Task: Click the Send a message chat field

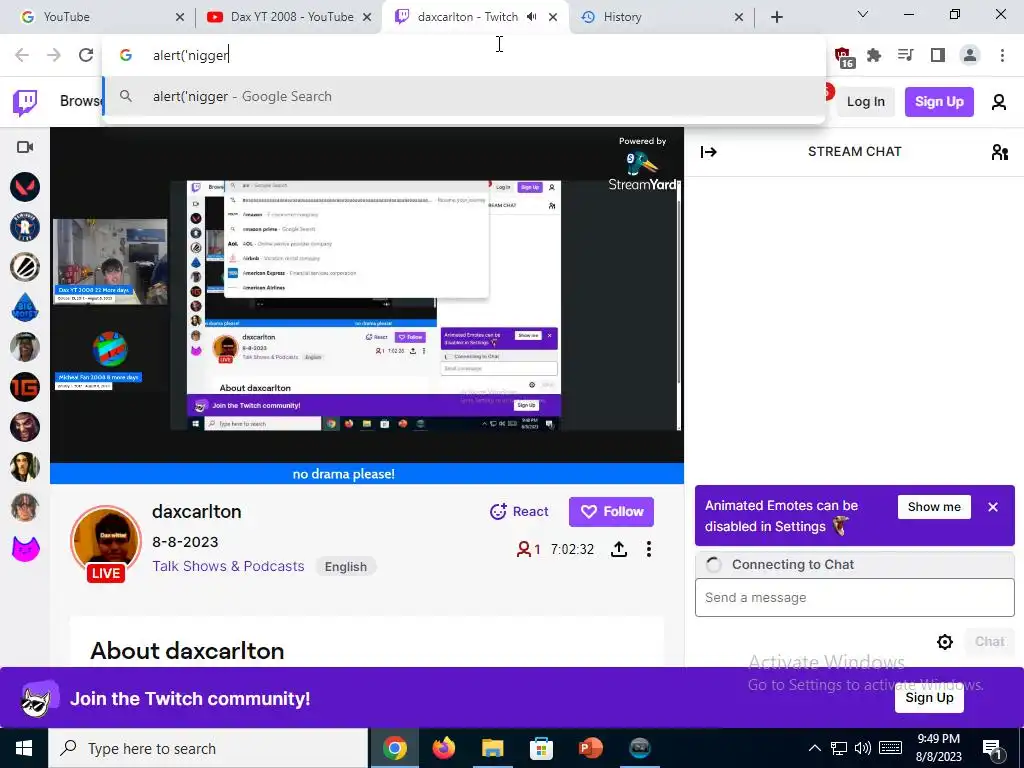Action: (854, 598)
